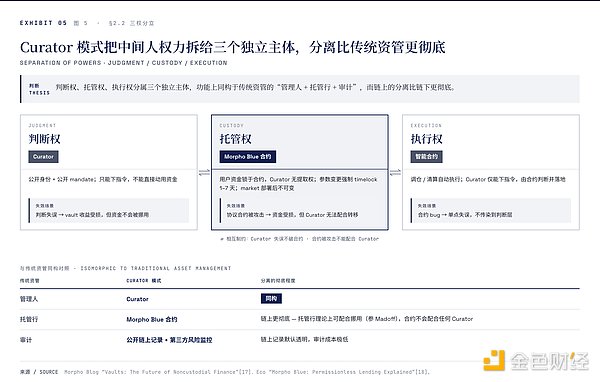
Task: Click the "审计" cell in the table
Action: pos(26,340)
